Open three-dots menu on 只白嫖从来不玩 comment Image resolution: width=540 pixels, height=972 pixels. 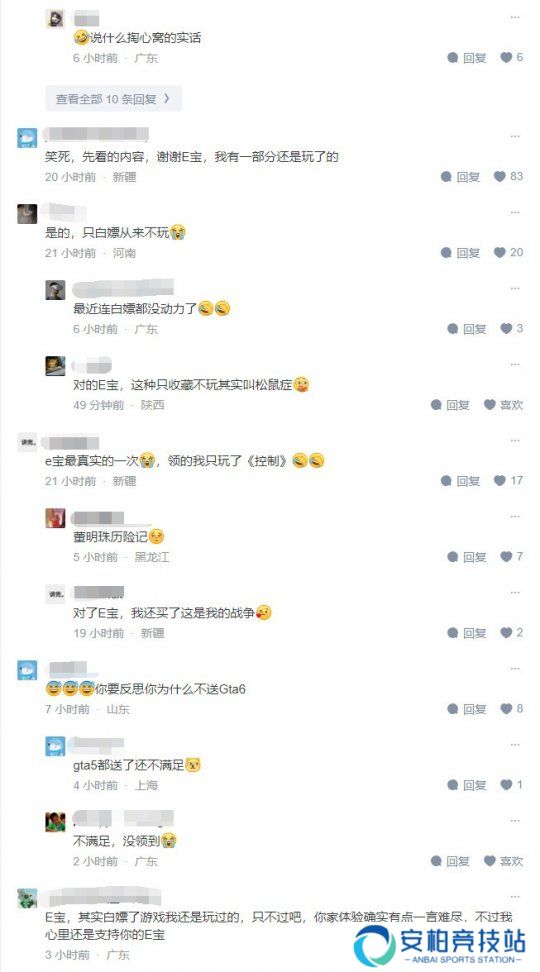(x=515, y=212)
